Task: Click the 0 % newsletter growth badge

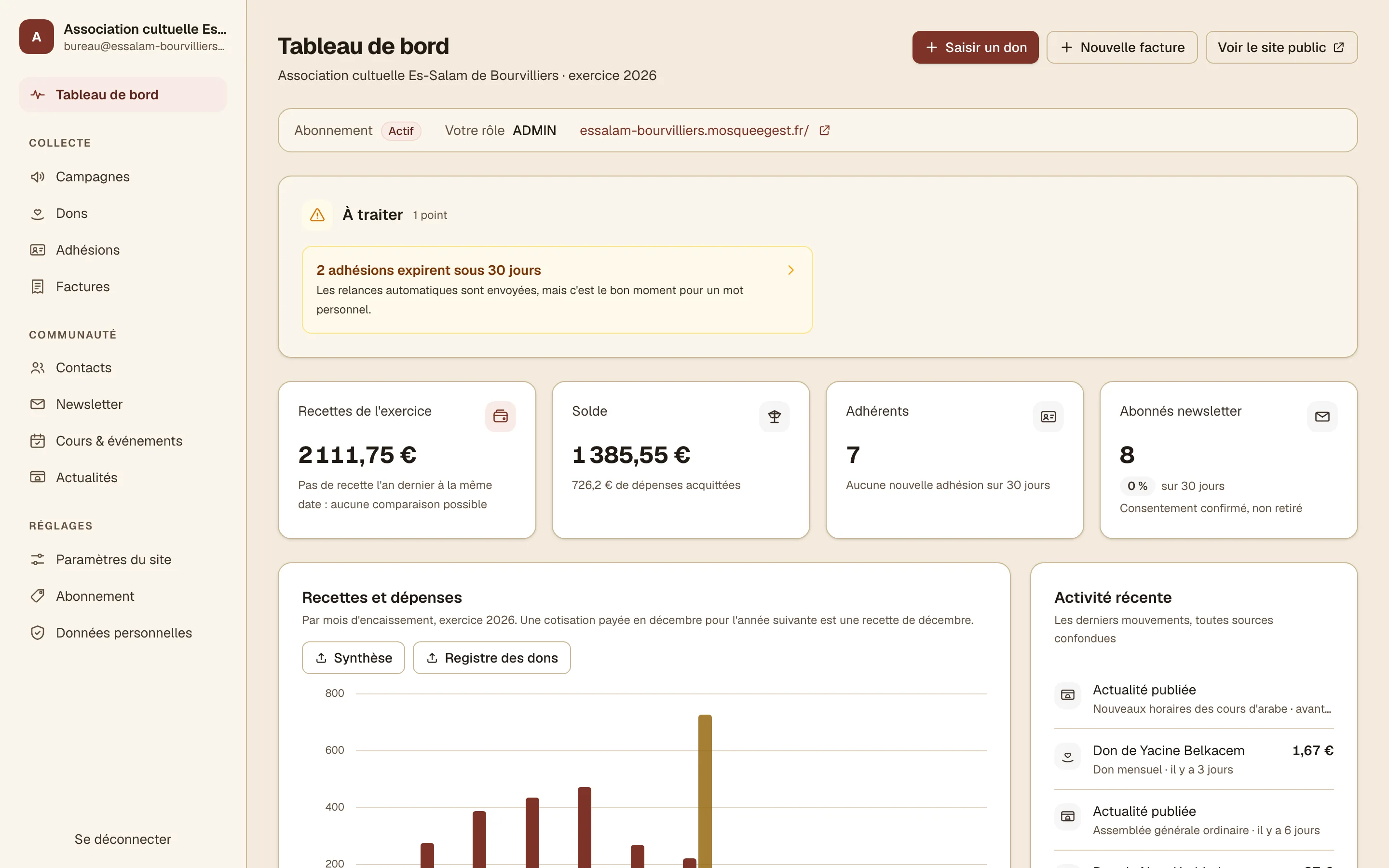Action: tap(1137, 486)
